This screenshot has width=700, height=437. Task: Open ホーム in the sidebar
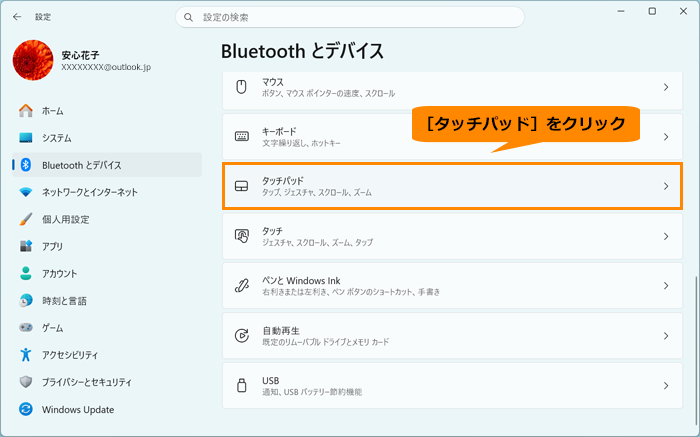(107, 111)
